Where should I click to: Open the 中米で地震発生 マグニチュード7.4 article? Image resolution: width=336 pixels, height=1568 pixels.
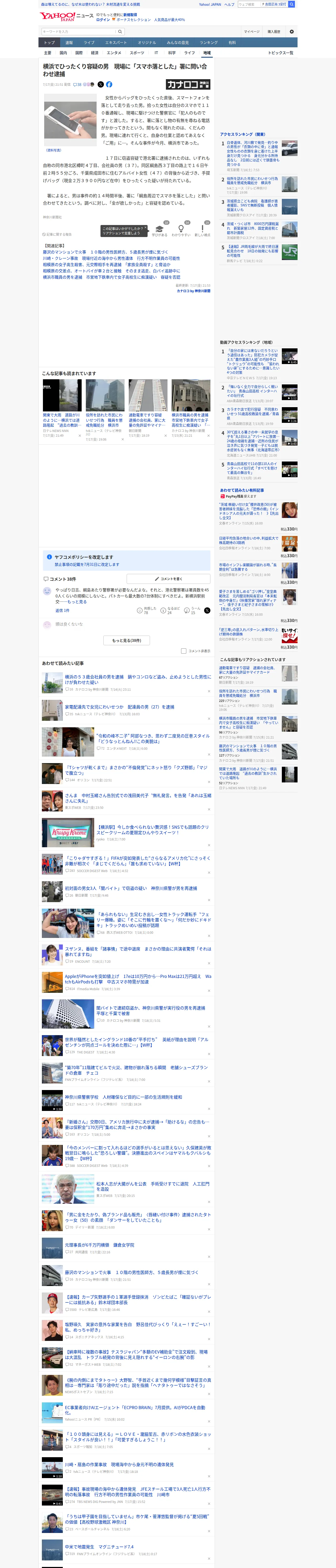tap(99, 1546)
